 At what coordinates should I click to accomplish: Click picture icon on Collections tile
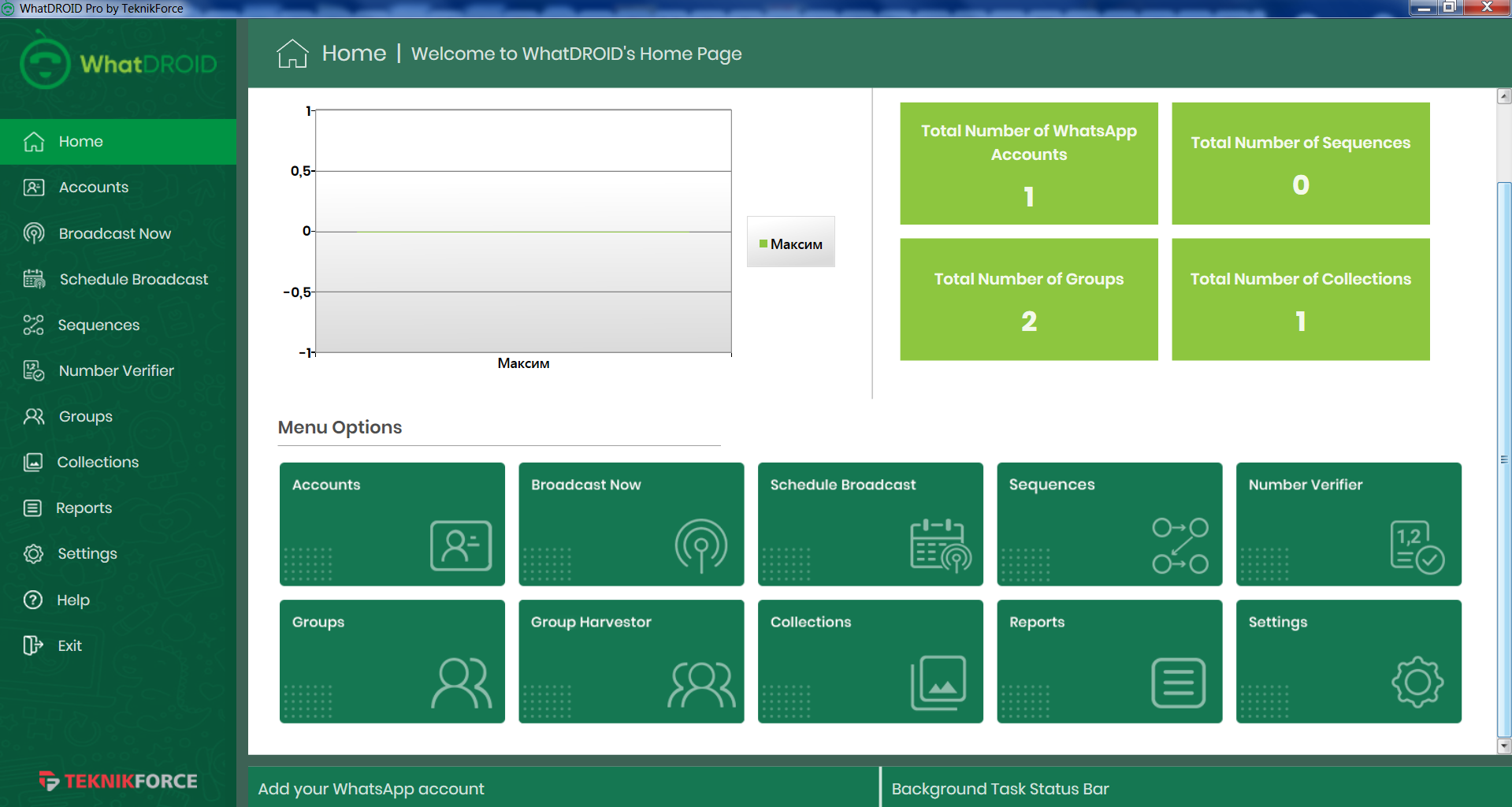938,682
